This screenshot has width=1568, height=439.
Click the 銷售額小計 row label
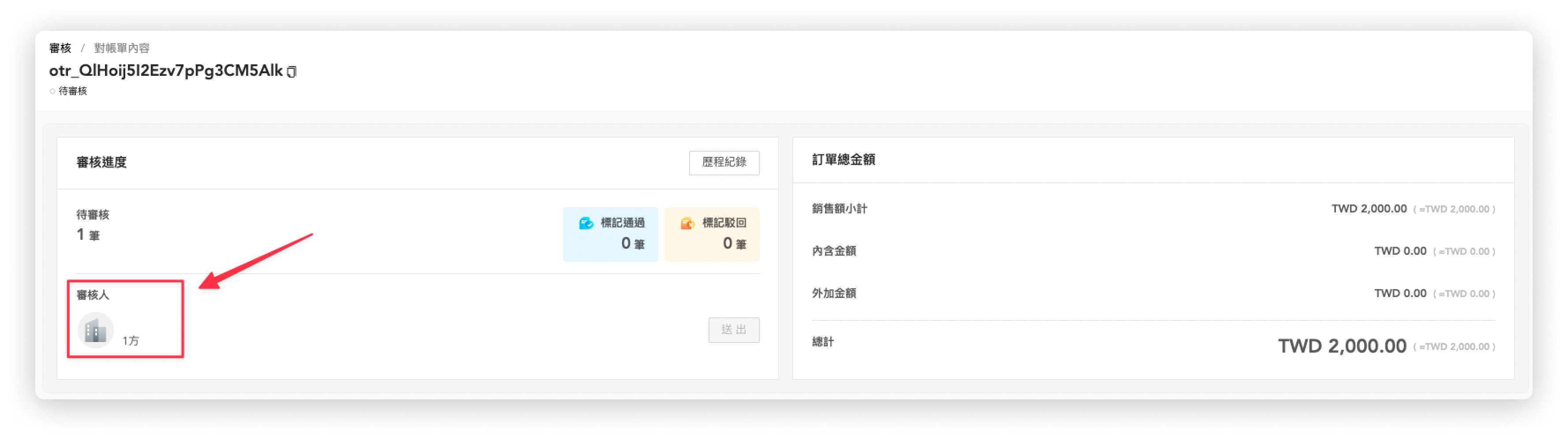[840, 208]
